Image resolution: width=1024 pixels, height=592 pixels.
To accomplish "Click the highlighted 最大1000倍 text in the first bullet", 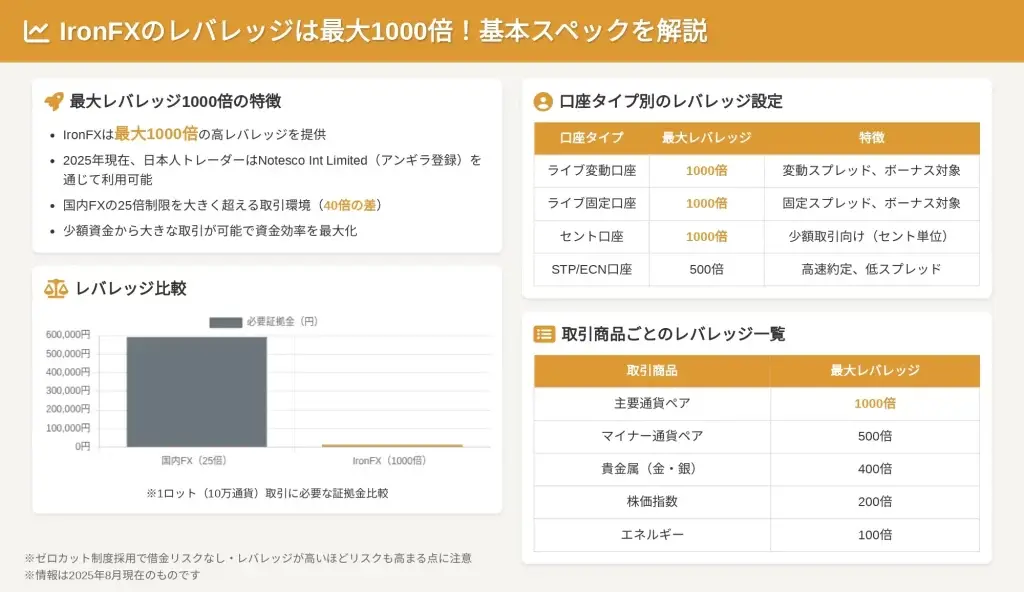I will point(156,134).
